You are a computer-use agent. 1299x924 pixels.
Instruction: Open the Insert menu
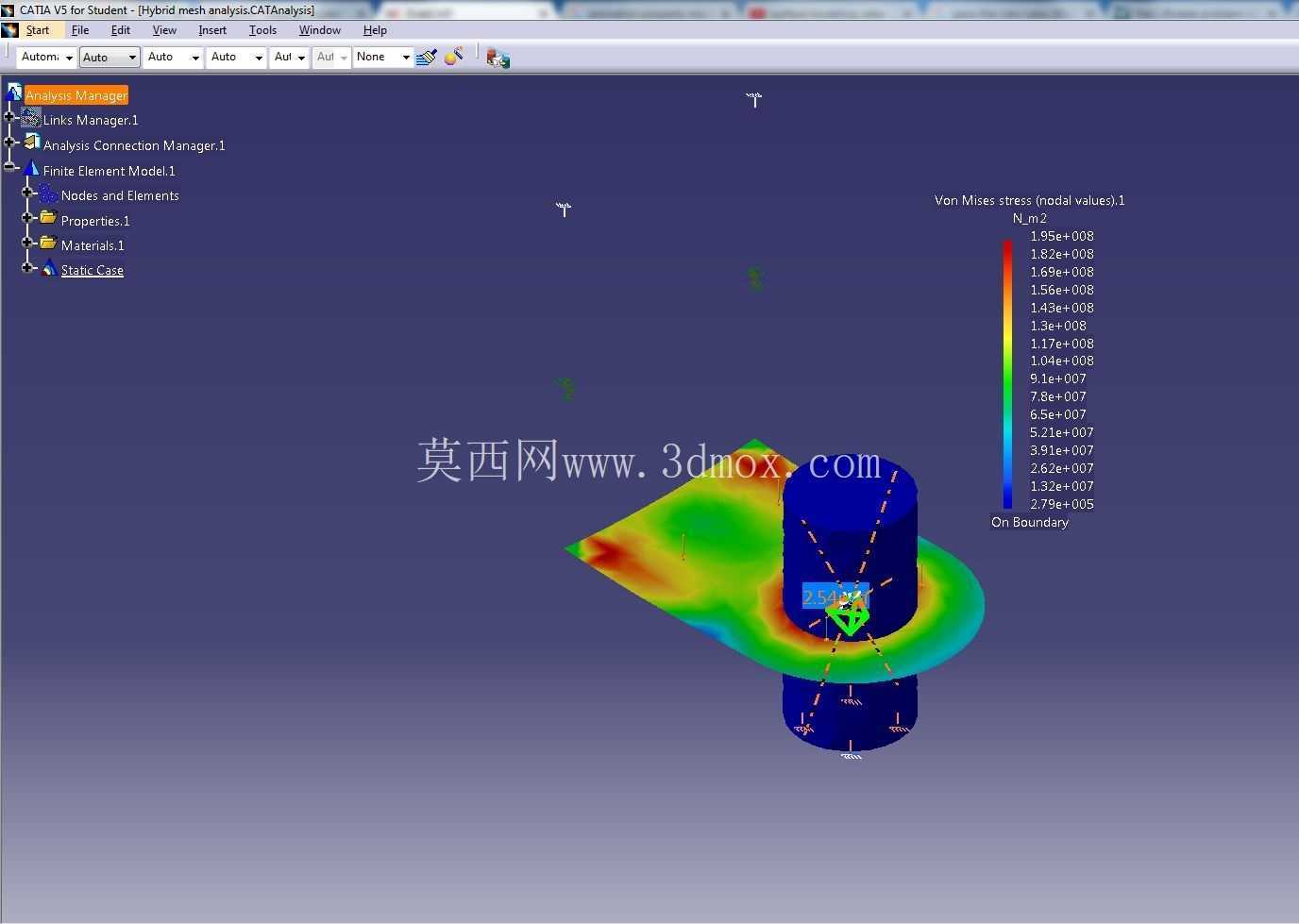coord(212,30)
